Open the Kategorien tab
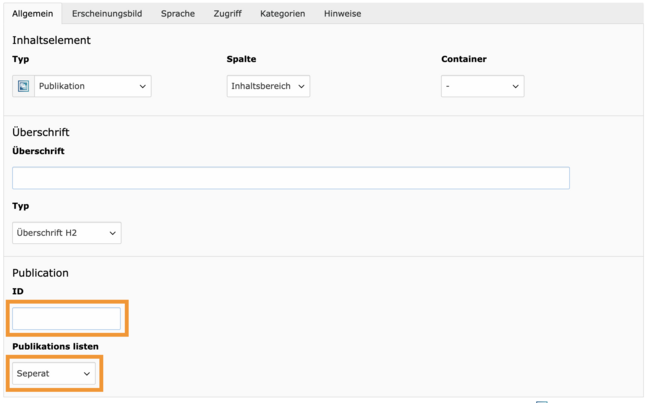This screenshot has width=648, height=403. pyautogui.click(x=283, y=14)
